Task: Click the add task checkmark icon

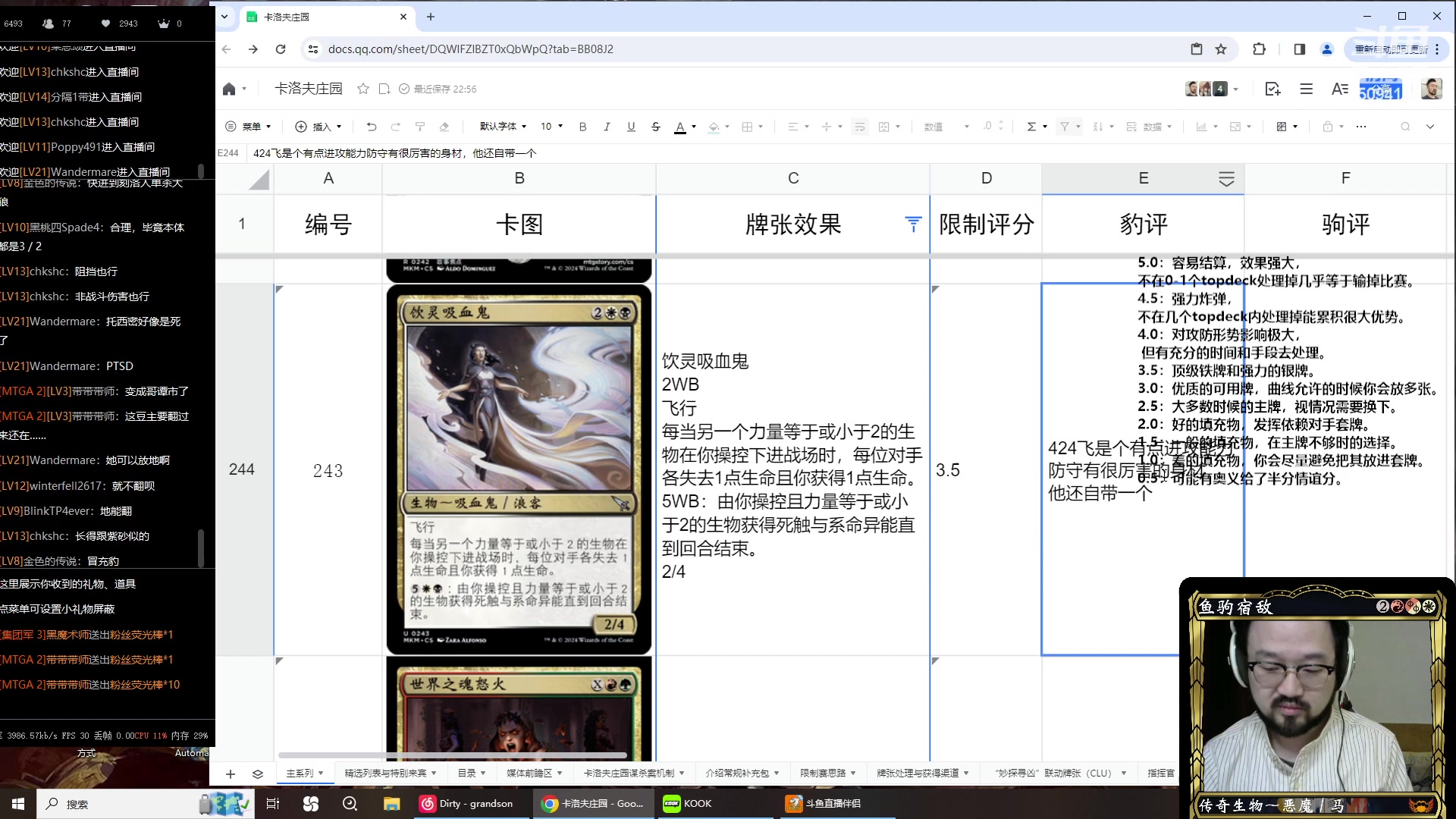Action: (x=1273, y=89)
